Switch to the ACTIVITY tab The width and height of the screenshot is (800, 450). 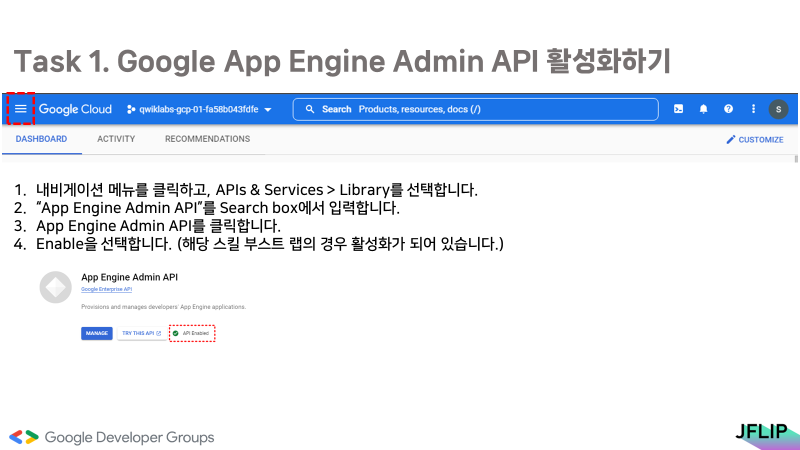point(116,139)
